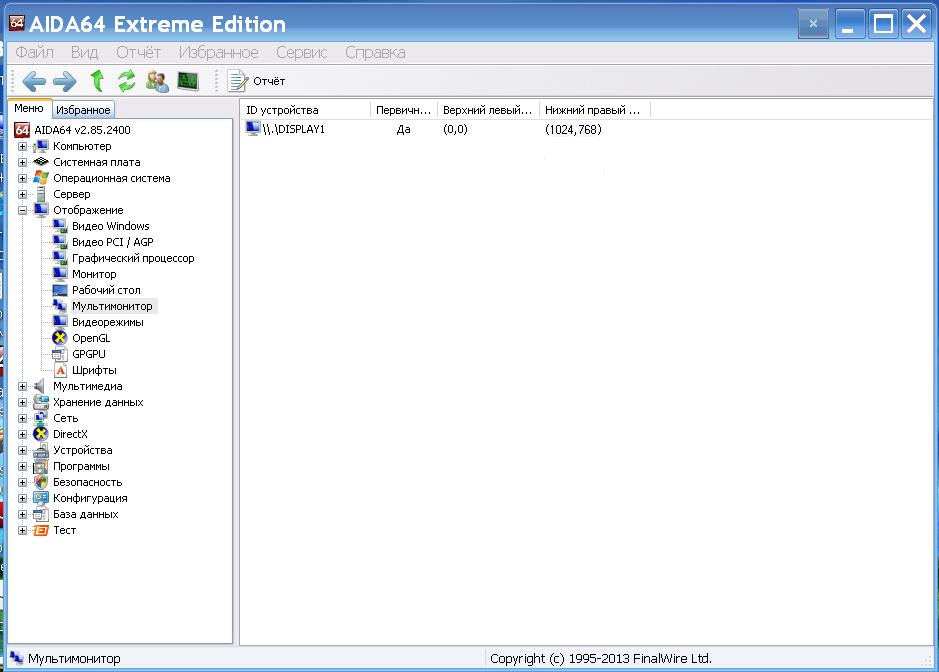
Task: Switch to the Меню sidebar tab
Action: tap(29, 108)
